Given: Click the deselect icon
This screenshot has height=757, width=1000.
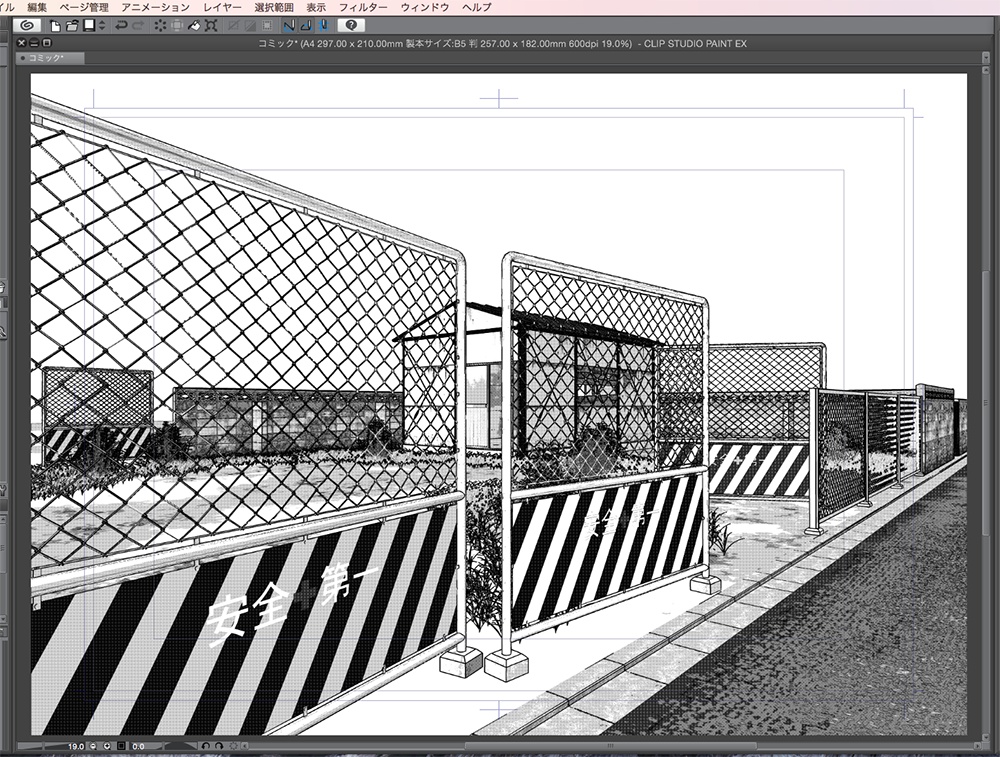Looking at the screenshot, I should [x=234, y=26].
